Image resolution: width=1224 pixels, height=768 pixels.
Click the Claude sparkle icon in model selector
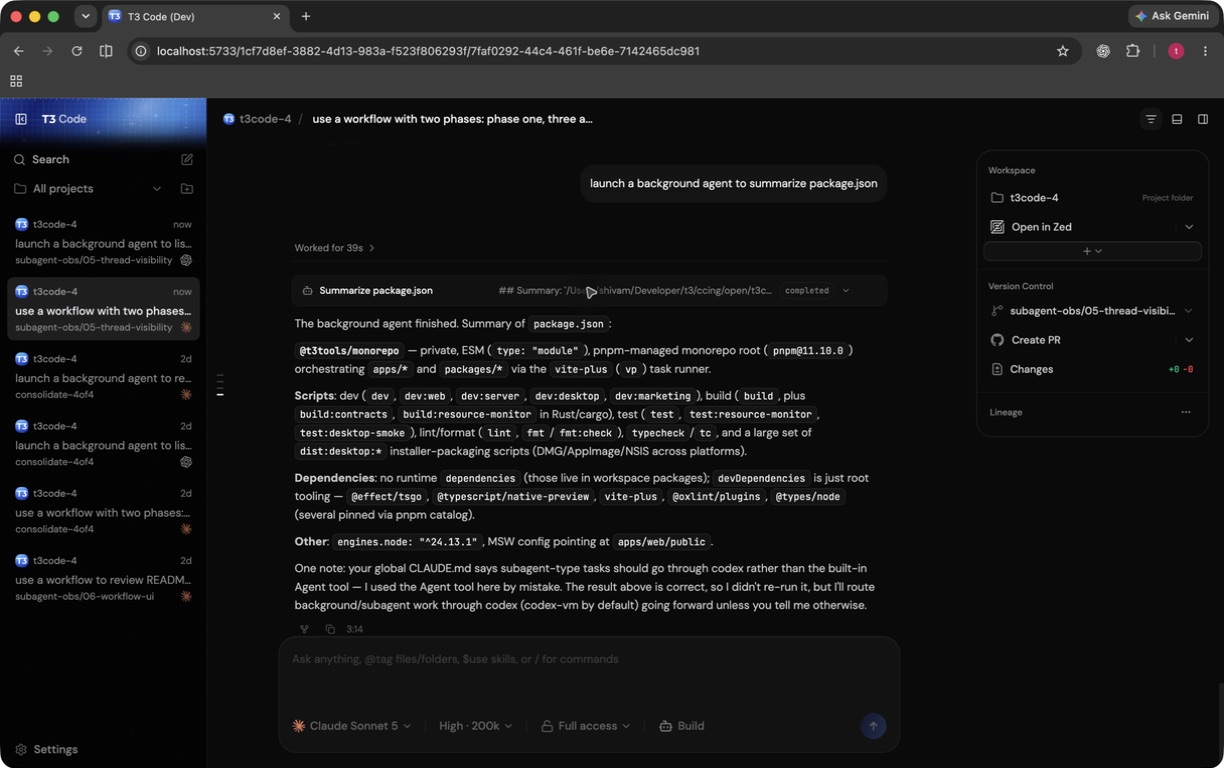298,726
